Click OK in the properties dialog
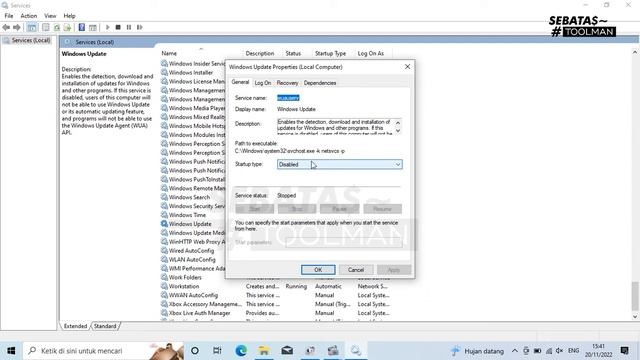640x360 pixels. click(318, 270)
